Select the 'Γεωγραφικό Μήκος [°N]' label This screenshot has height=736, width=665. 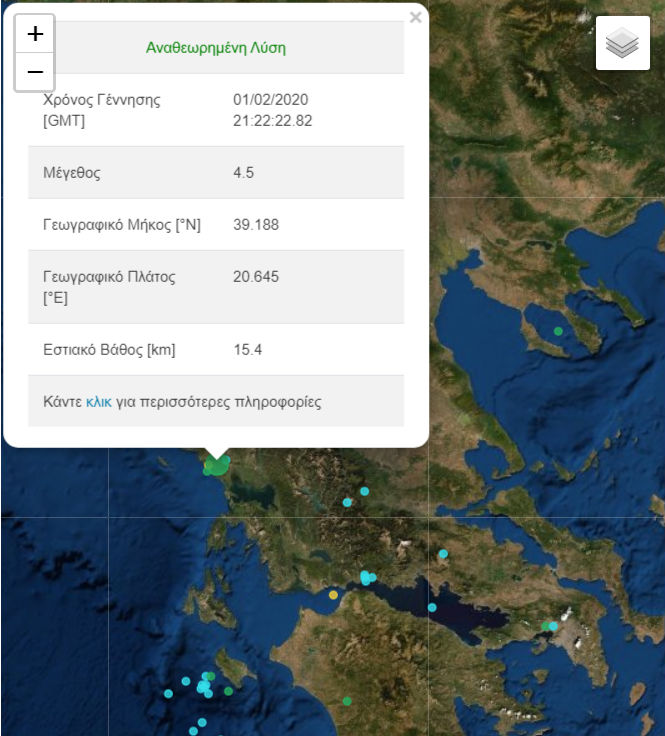click(122, 225)
